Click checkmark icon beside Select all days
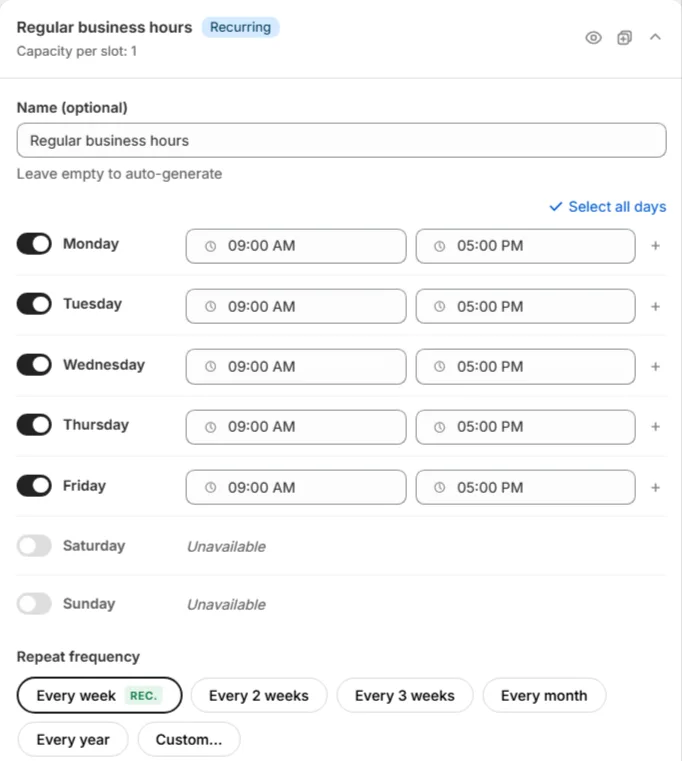This screenshot has height=761, width=682. (556, 207)
